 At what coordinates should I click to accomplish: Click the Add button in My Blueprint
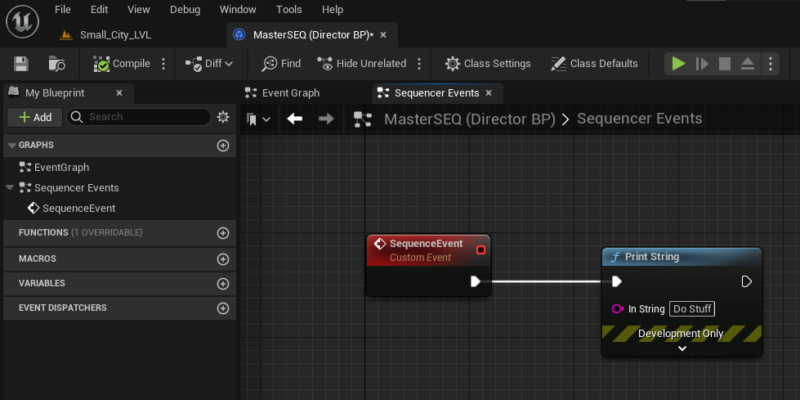(x=35, y=117)
